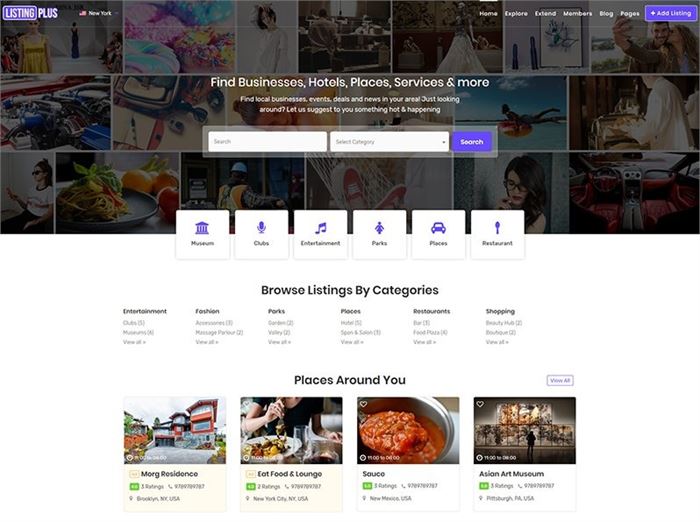Click the Places car icon
Screen dimensions: 700x522
pos(438,229)
